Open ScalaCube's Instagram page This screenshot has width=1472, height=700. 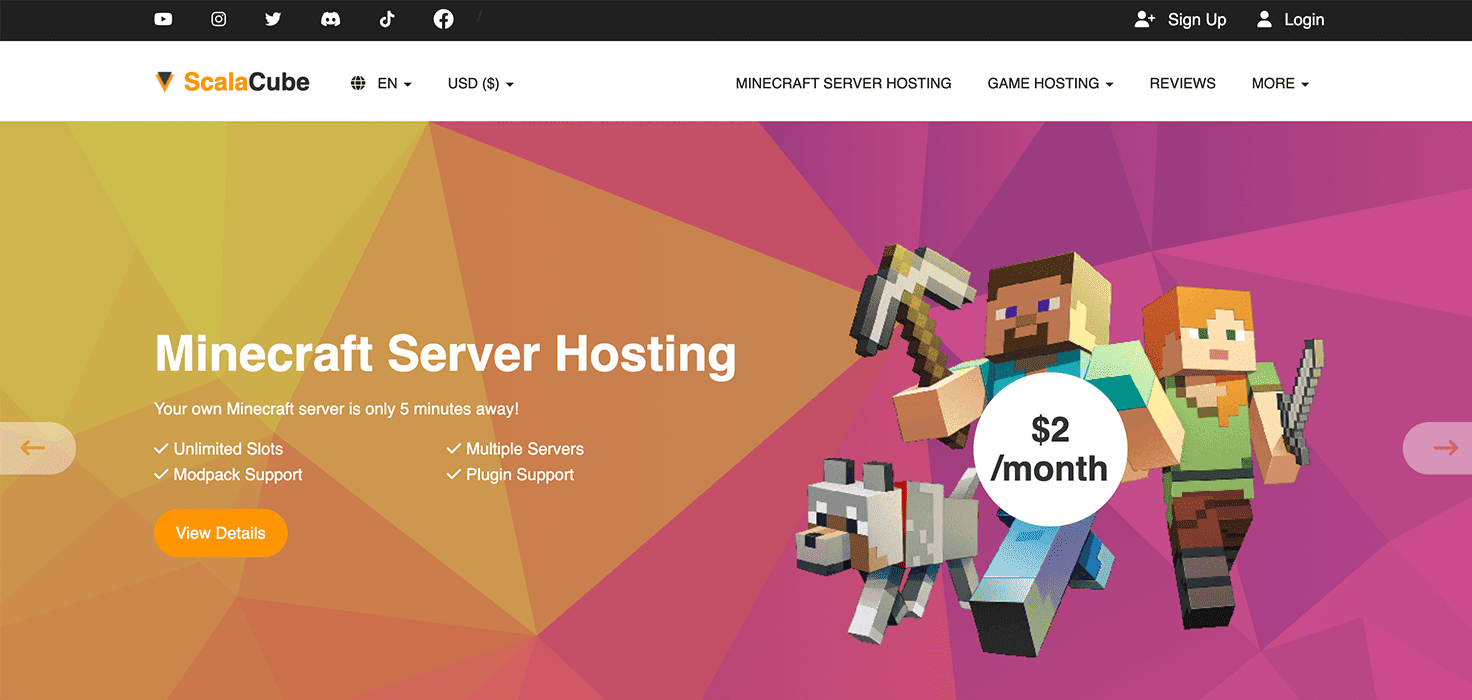point(218,19)
